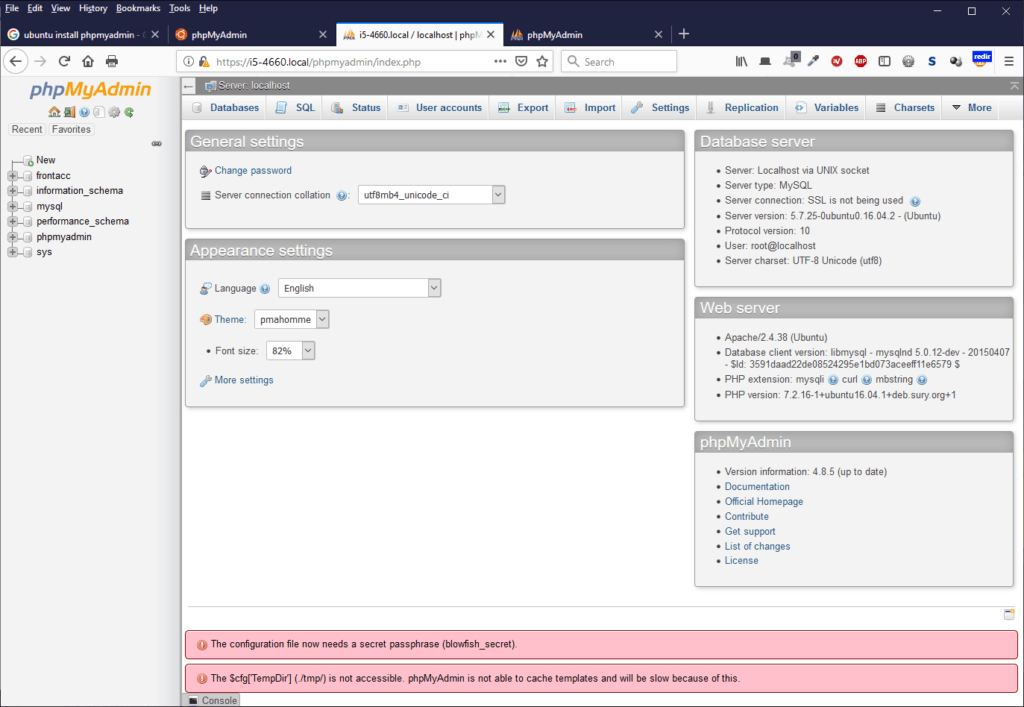Open the Status tab
Image resolution: width=1024 pixels, height=707 pixels.
coord(356,108)
